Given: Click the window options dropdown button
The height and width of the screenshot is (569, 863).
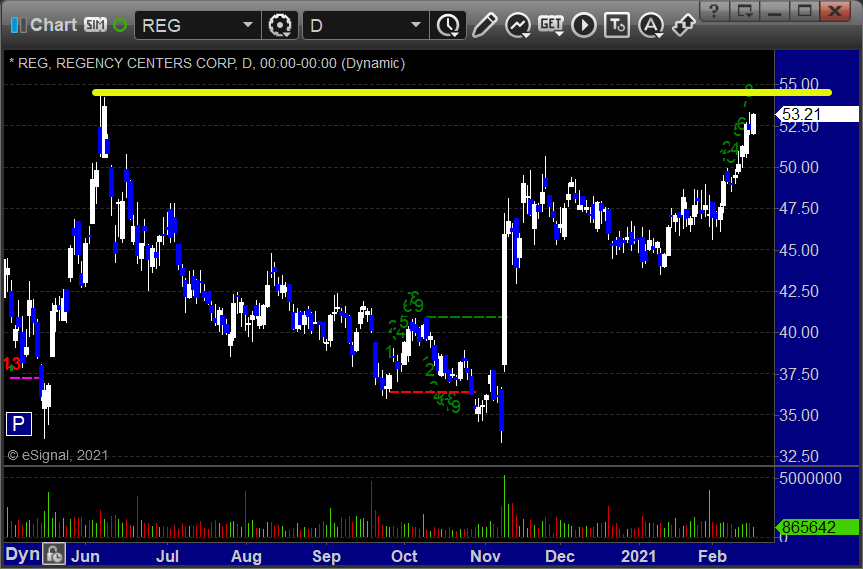Looking at the screenshot, I should tap(745, 10).
